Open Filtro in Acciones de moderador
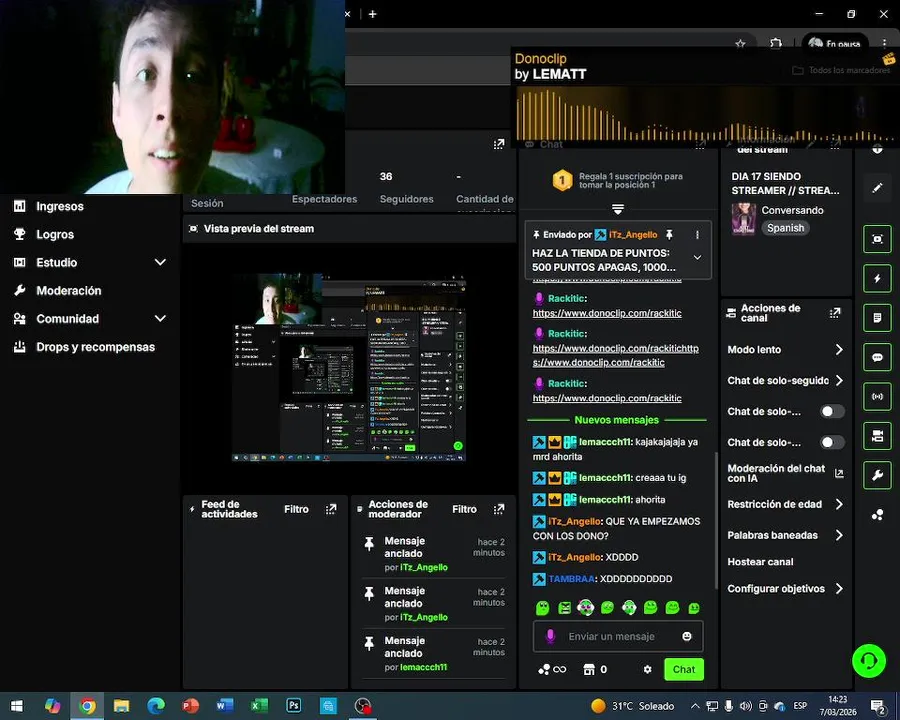The image size is (900, 720). tap(464, 509)
